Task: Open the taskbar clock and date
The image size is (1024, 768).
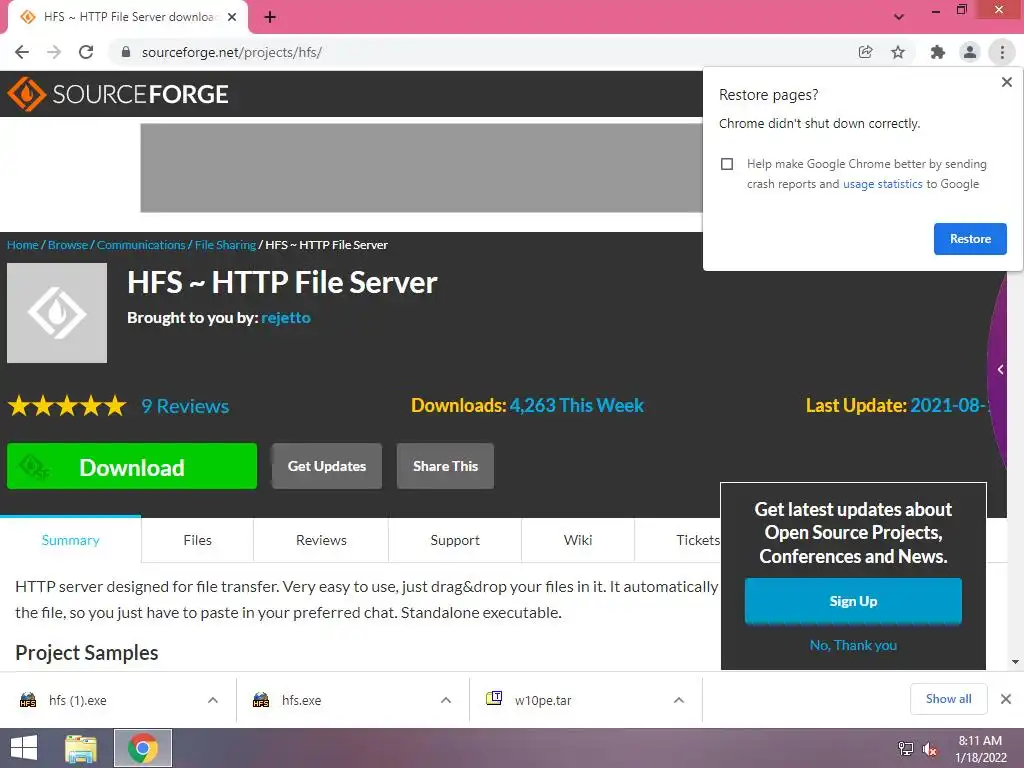Action: [x=980, y=749]
